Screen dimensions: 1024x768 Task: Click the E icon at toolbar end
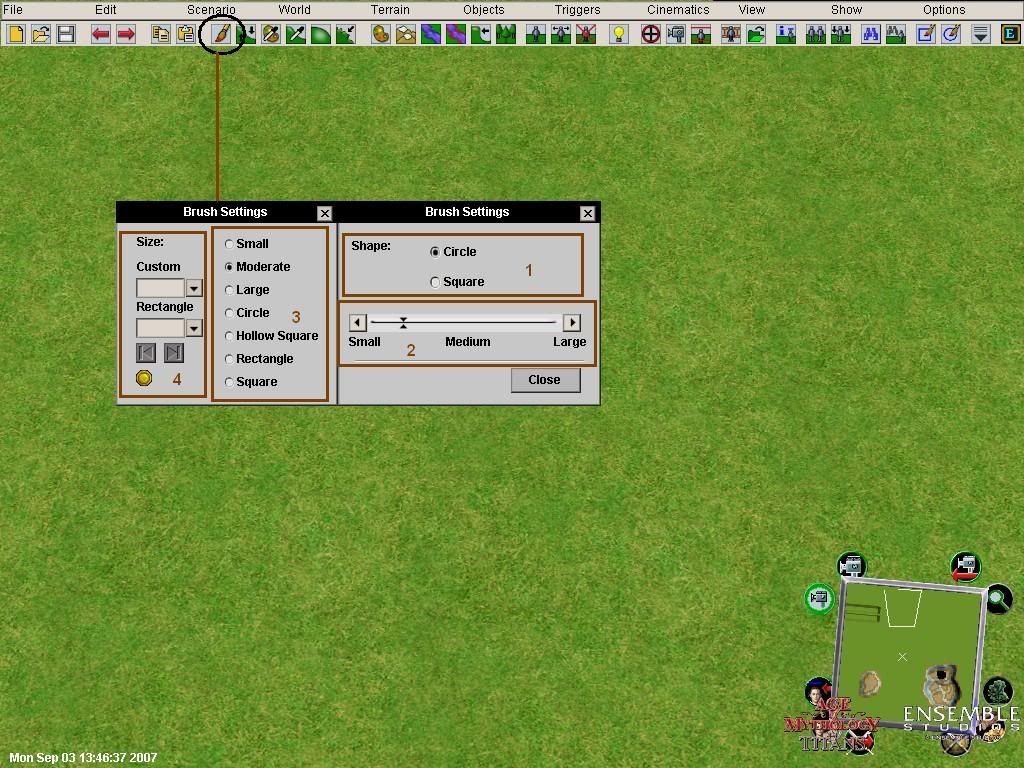[x=1010, y=34]
